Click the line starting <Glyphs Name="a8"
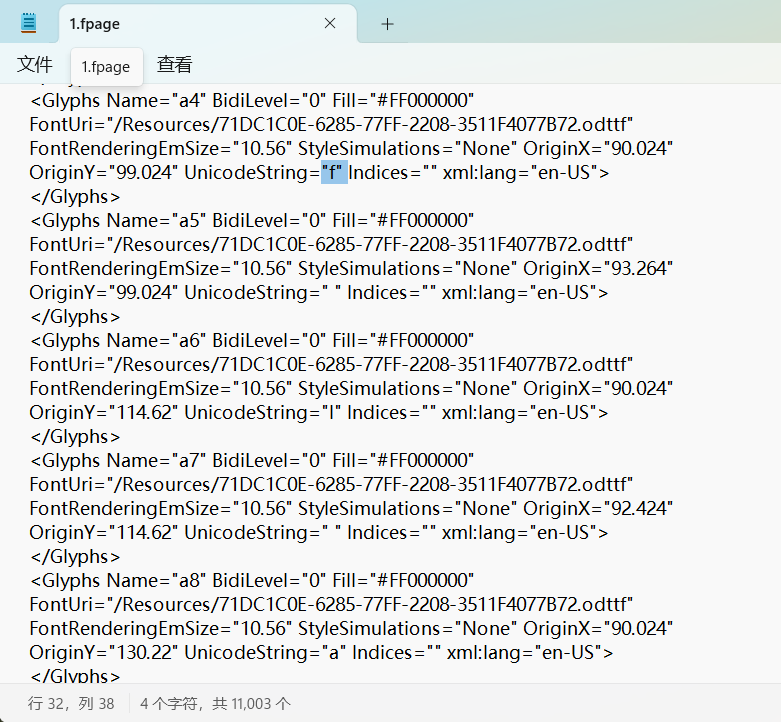 coord(252,581)
